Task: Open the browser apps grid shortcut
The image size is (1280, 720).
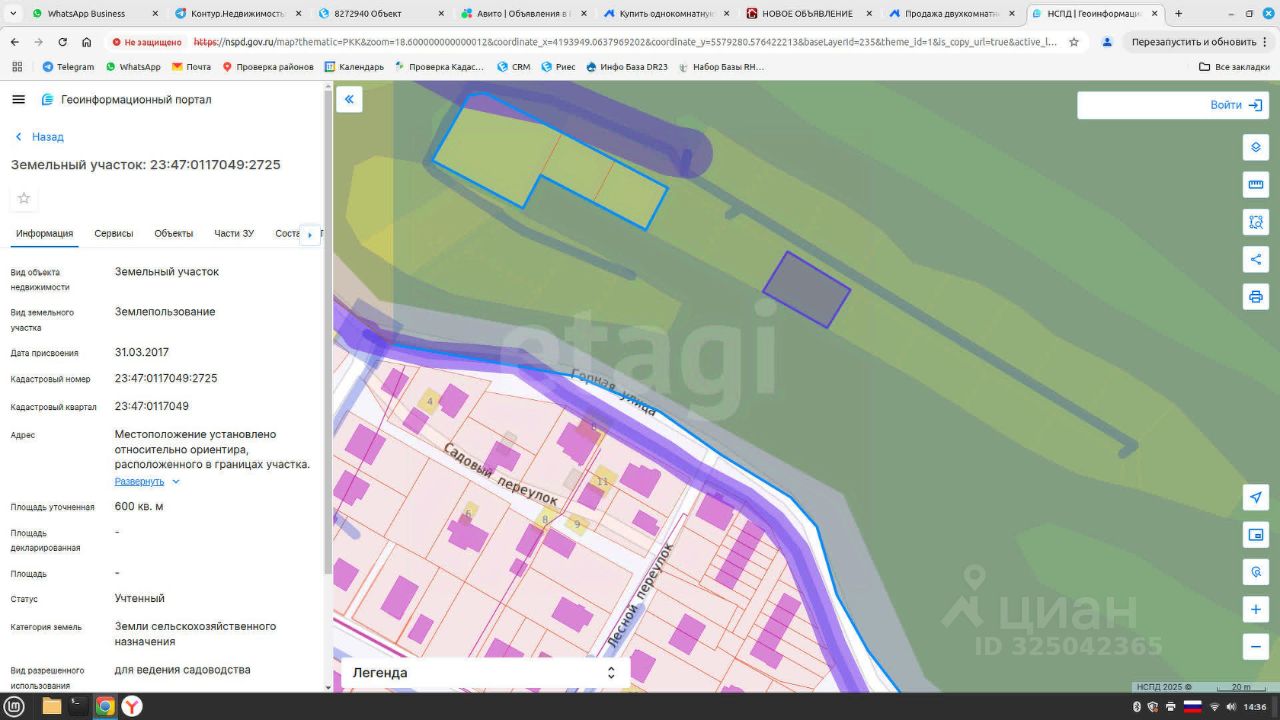Action: [x=17, y=67]
